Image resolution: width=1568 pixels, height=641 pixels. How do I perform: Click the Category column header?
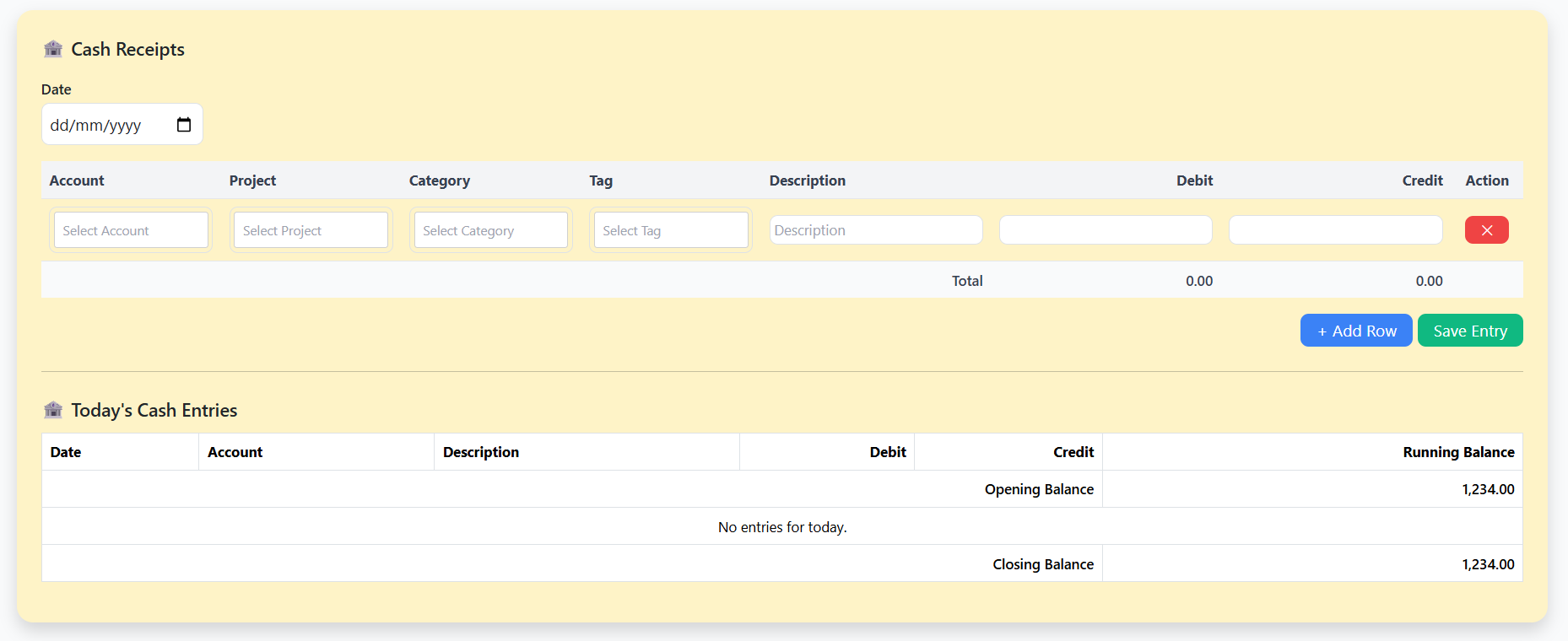[440, 180]
